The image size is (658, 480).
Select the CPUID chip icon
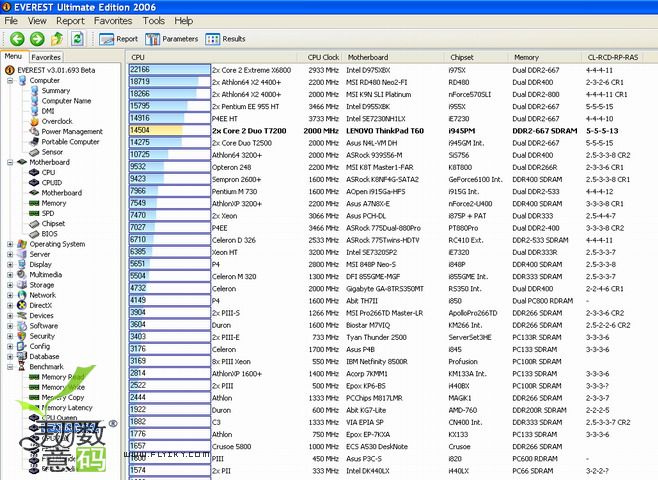(x=34, y=183)
